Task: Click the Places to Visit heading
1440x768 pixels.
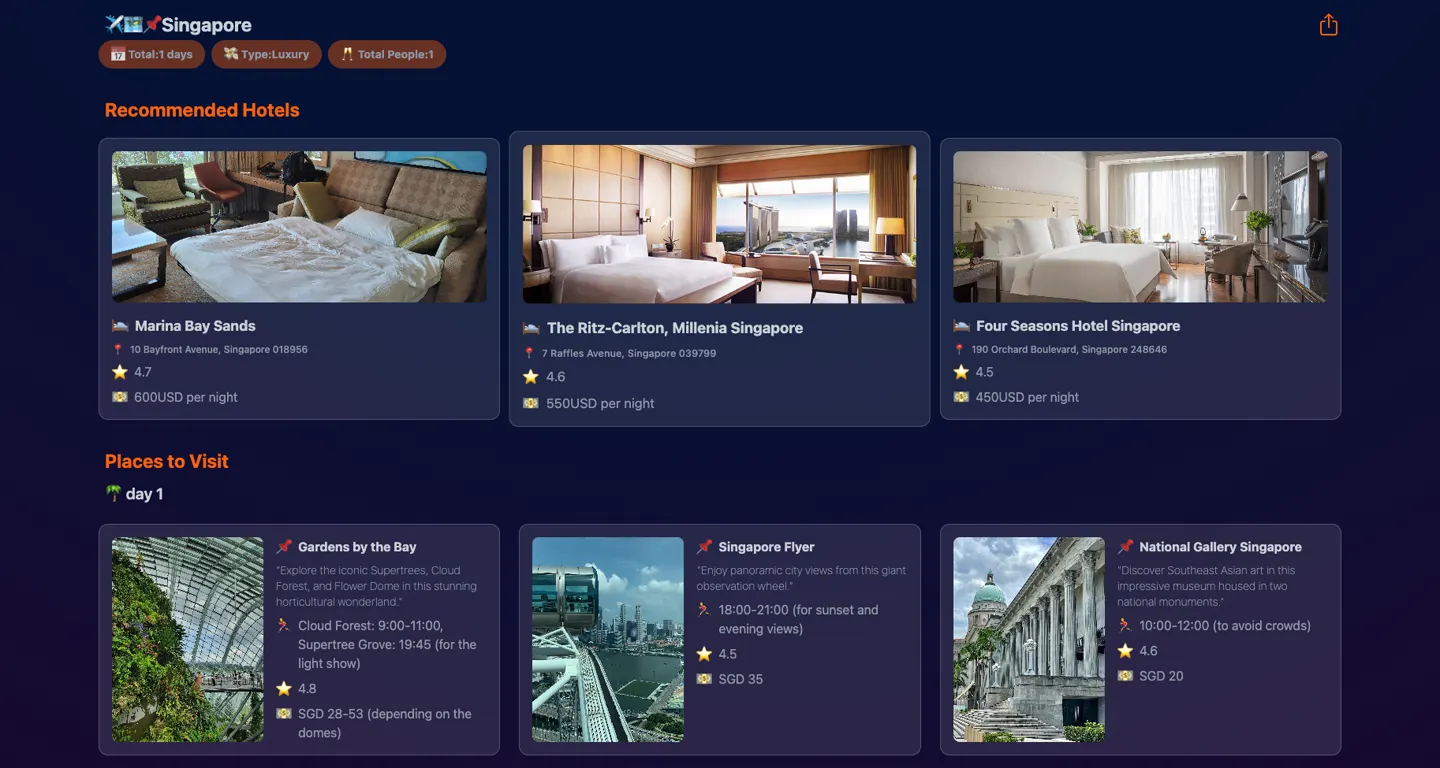Action: tap(167, 461)
